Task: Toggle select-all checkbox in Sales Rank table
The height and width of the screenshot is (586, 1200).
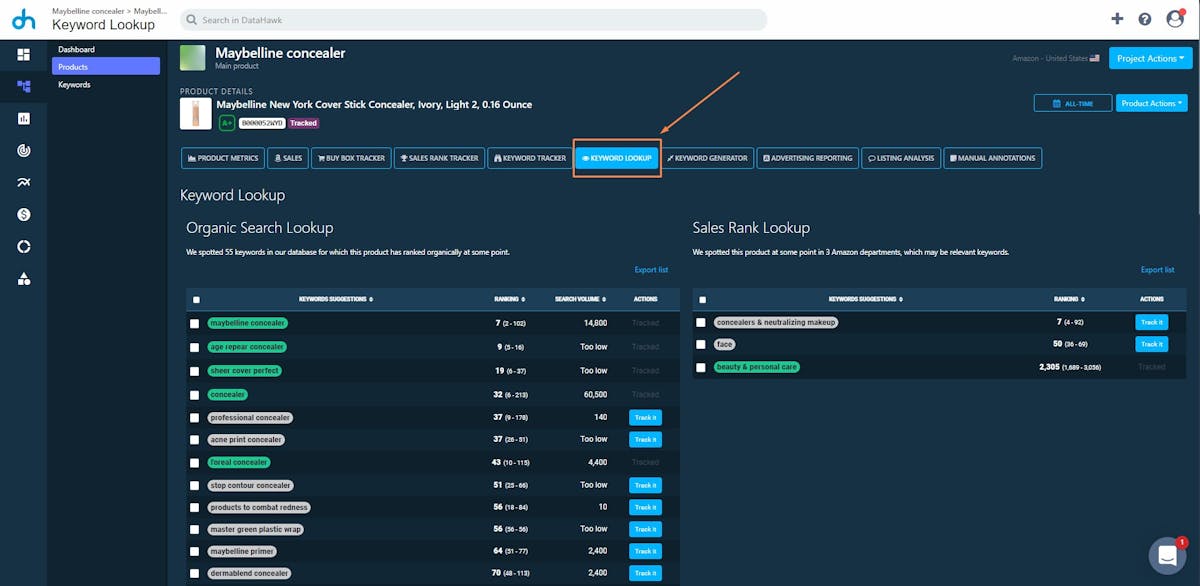Action: pyautogui.click(x=702, y=299)
